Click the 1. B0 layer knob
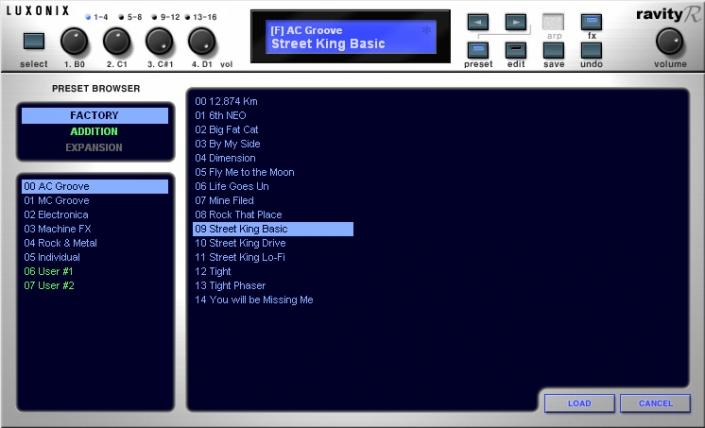The height and width of the screenshot is (428, 705). coord(74,41)
